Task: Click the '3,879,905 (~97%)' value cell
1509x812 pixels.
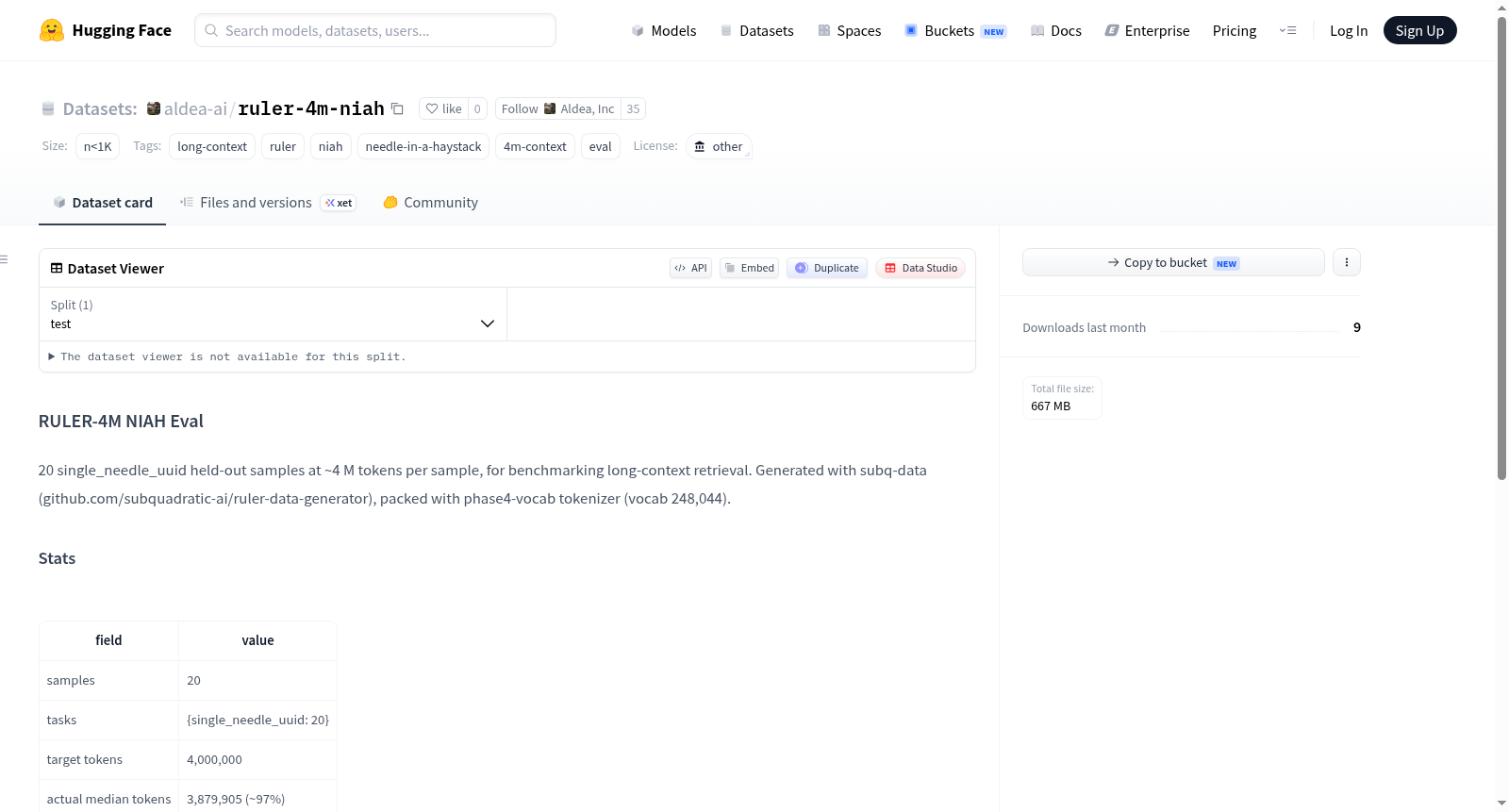Action: coord(258,798)
